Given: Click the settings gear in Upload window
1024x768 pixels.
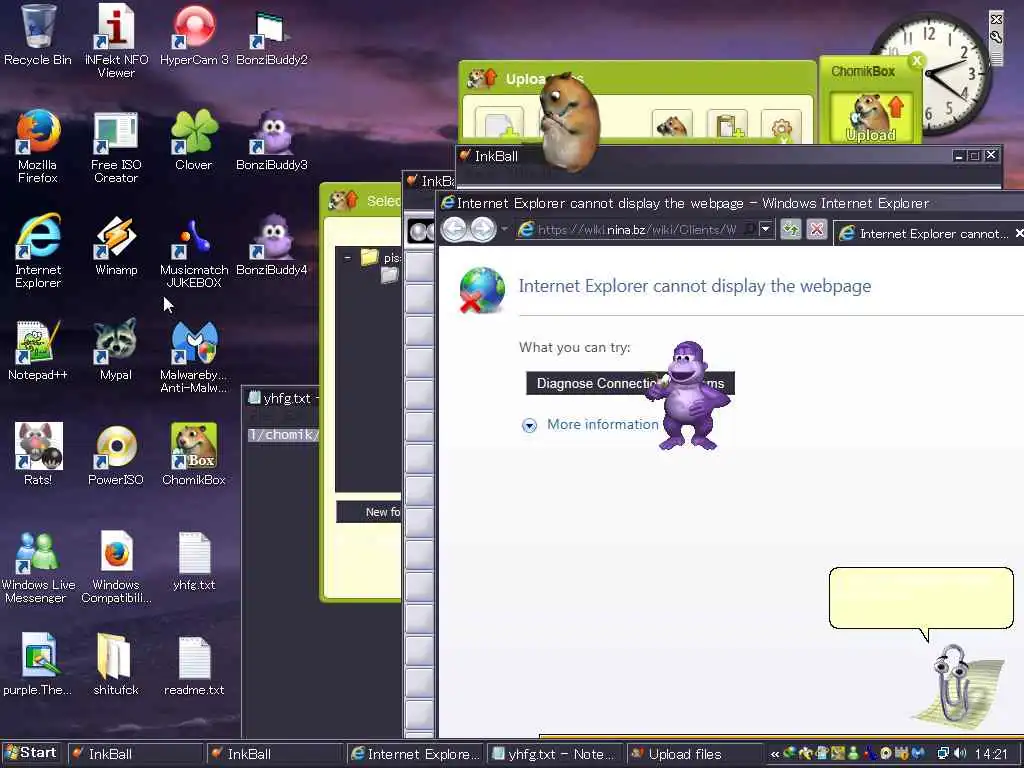Looking at the screenshot, I should tap(781, 126).
